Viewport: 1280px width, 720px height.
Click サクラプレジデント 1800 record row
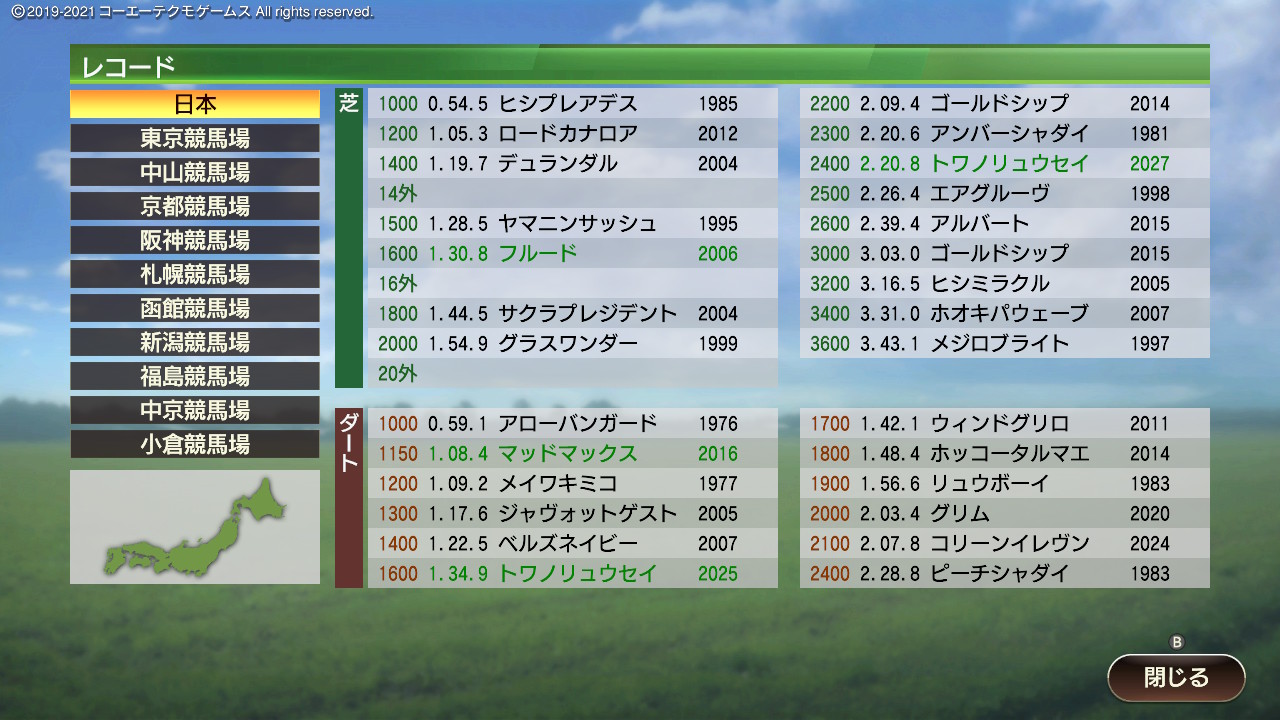[573, 313]
